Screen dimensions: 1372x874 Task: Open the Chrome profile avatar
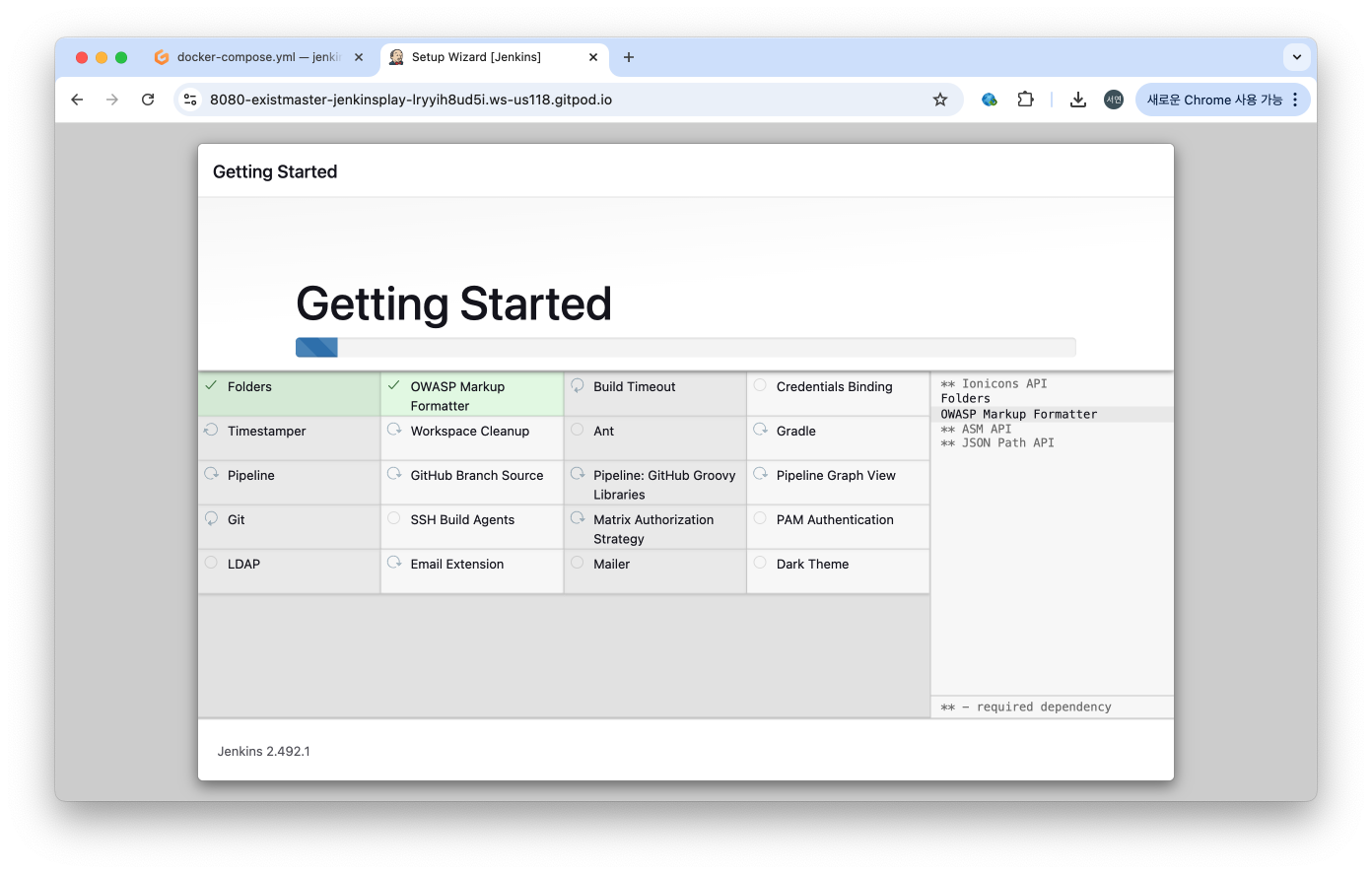1114,100
